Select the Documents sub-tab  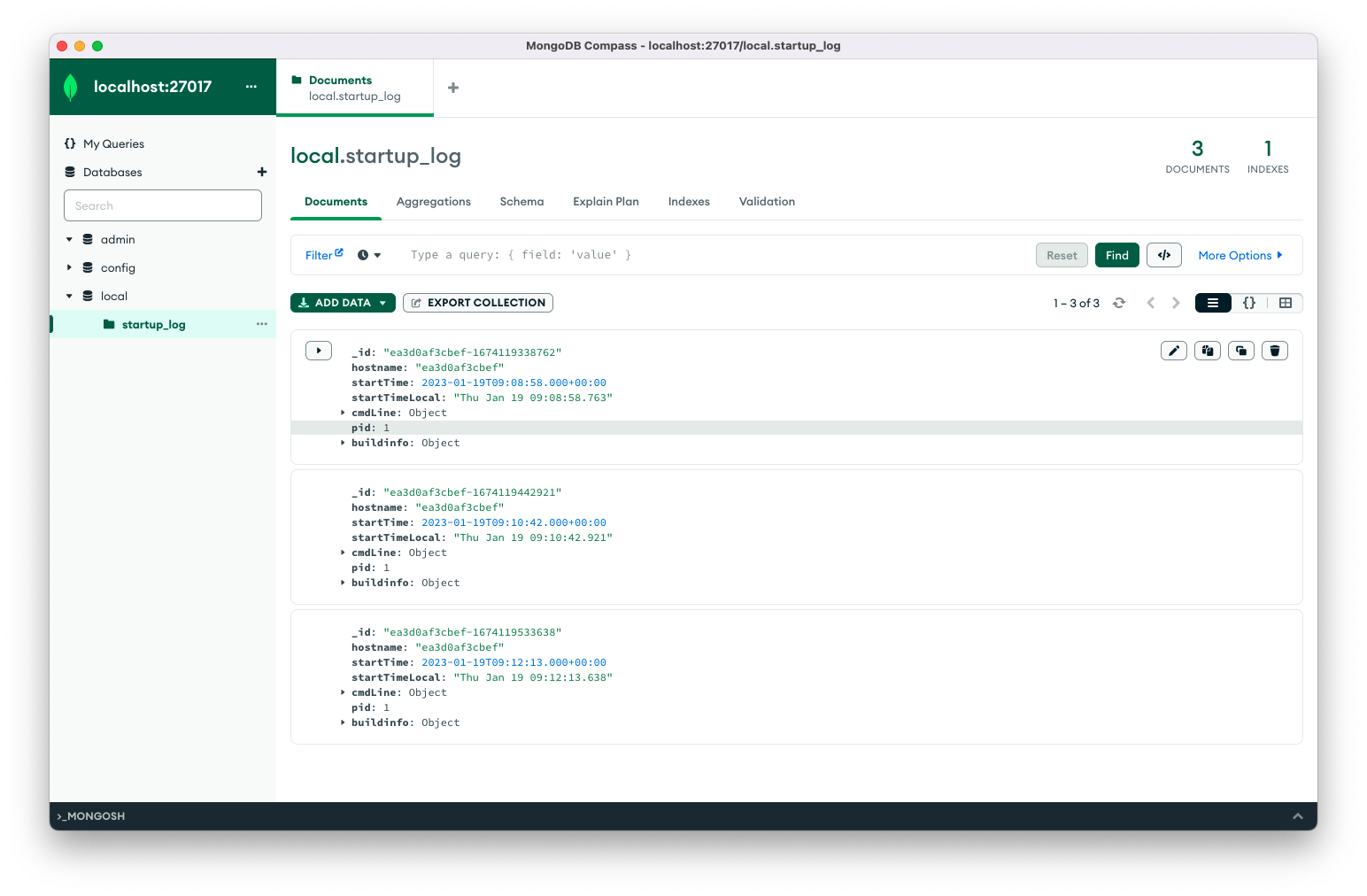(x=336, y=202)
